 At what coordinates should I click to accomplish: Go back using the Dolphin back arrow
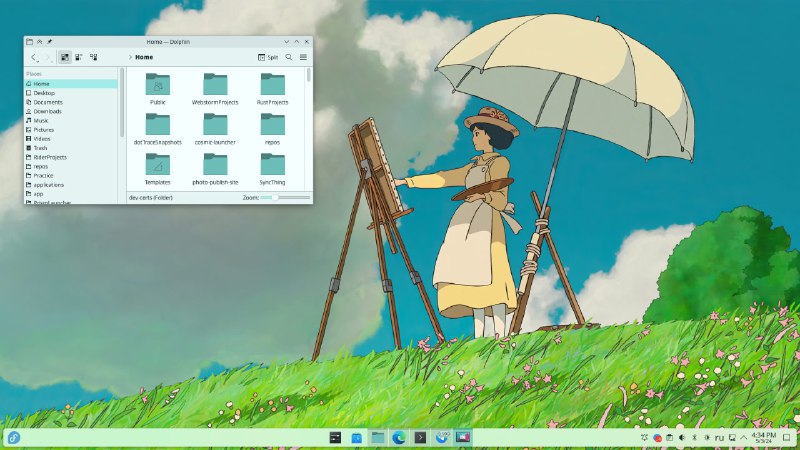click(34, 57)
